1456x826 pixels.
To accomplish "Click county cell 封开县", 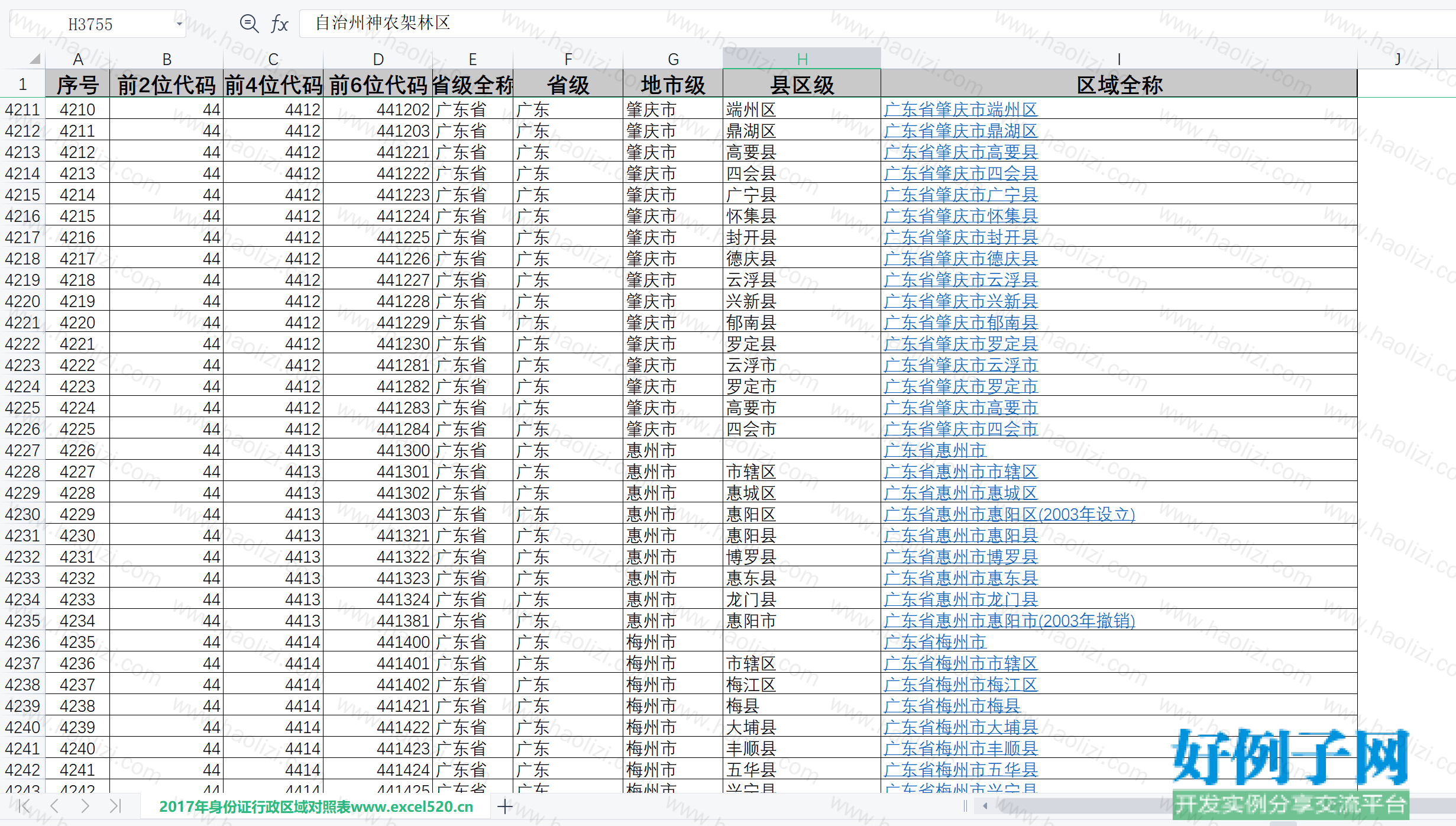I will click(x=802, y=237).
